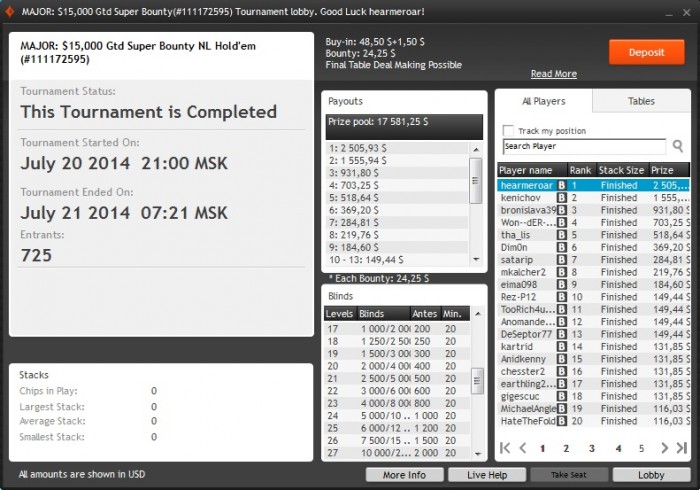
Task: Sort players by Prize column header
Action: click(x=669, y=170)
